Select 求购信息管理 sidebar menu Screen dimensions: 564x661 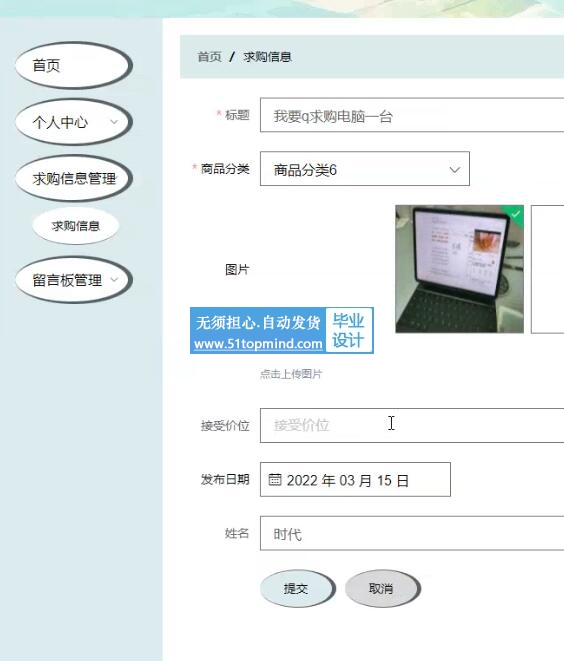pos(74,178)
